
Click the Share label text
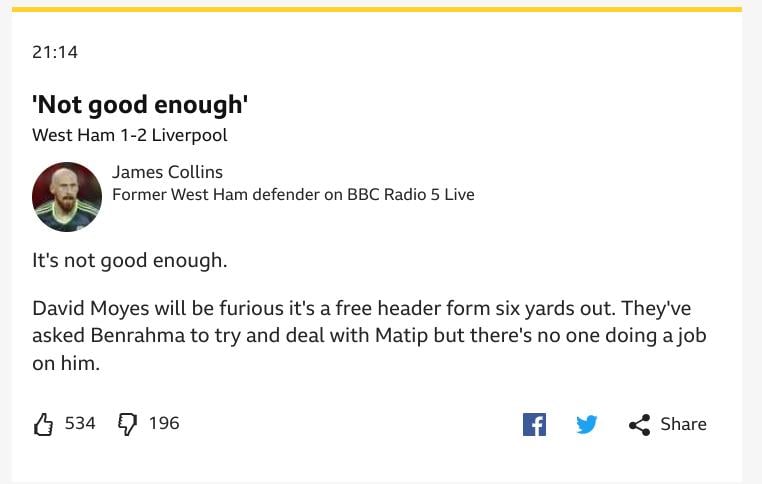[x=683, y=424]
